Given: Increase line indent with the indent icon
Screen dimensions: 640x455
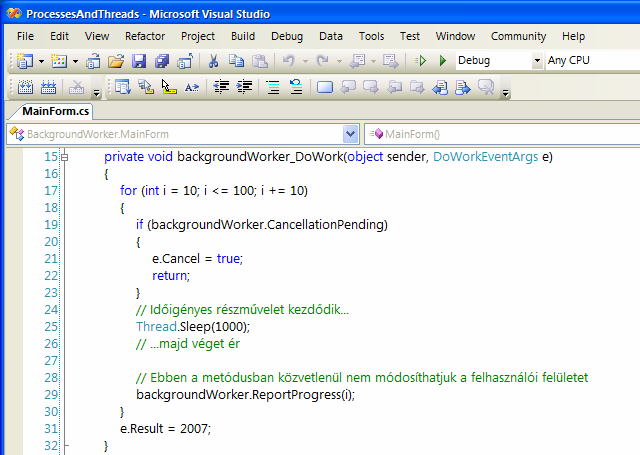Looking at the screenshot, I should click(244, 87).
